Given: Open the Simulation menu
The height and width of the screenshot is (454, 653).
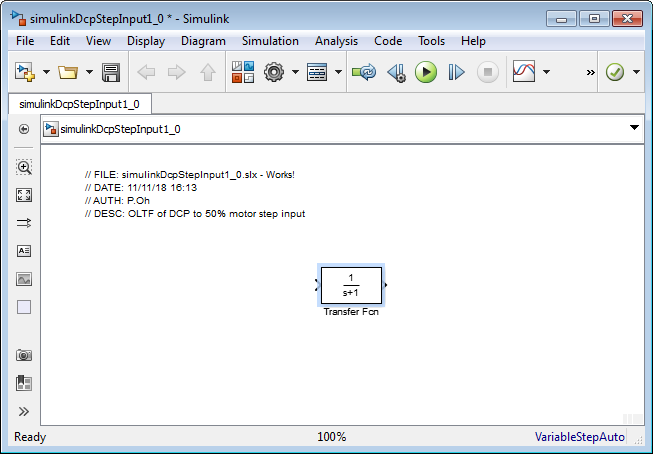Looking at the screenshot, I should pyautogui.click(x=270, y=41).
